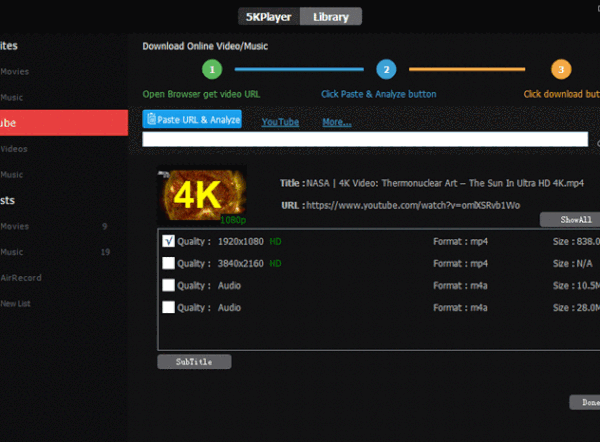Click the green step 1 circle
The height and width of the screenshot is (442, 600).
coord(212,70)
